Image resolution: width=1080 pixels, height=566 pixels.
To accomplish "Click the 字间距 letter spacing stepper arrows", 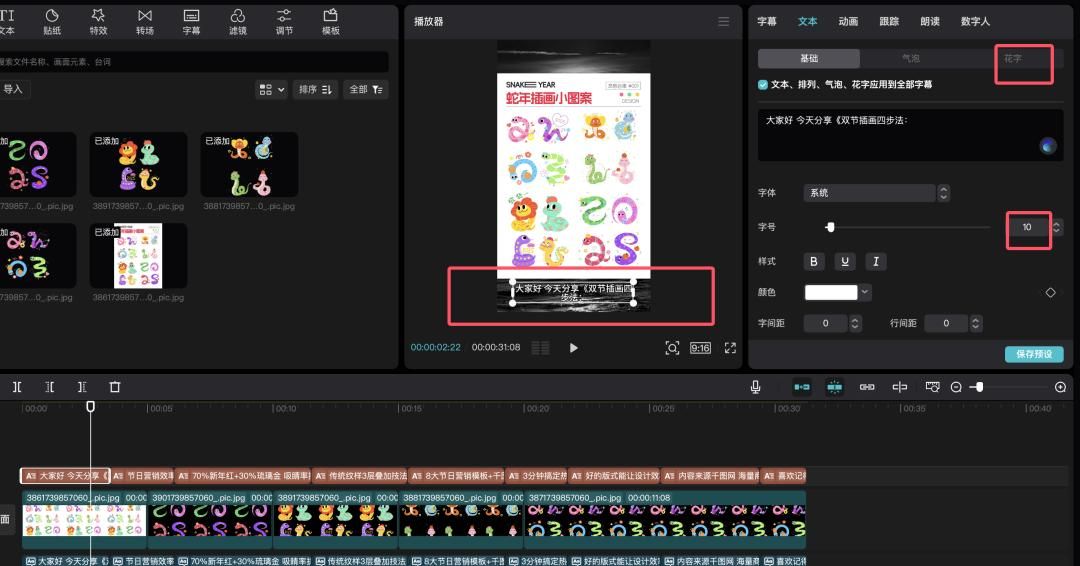I will (855, 324).
